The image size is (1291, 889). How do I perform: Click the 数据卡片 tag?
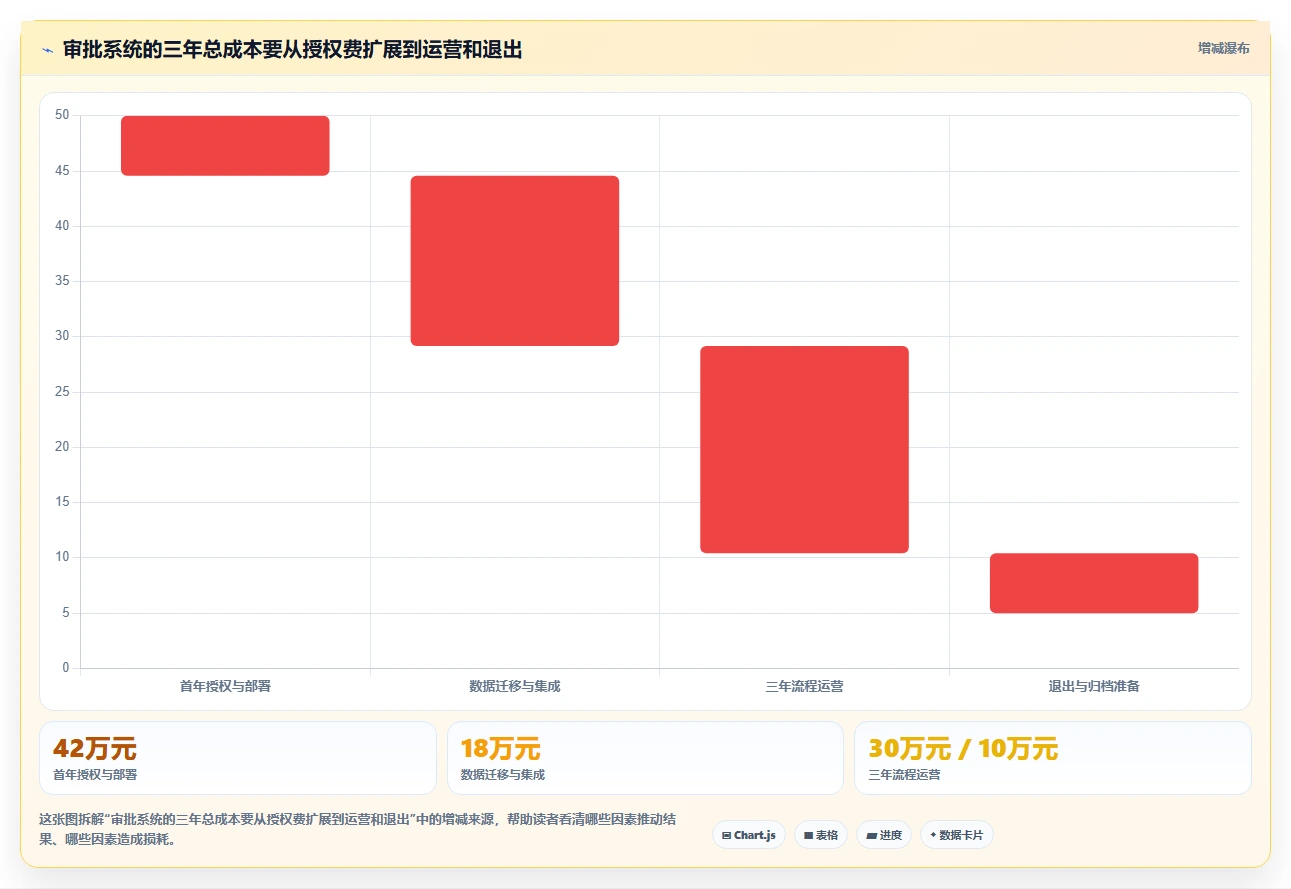[957, 835]
